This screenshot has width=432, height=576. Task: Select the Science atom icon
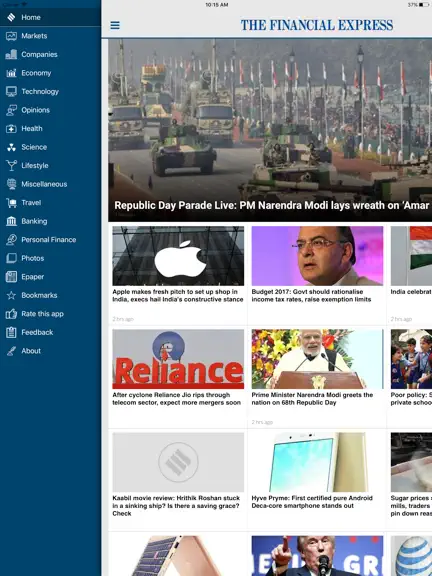[x=11, y=147]
